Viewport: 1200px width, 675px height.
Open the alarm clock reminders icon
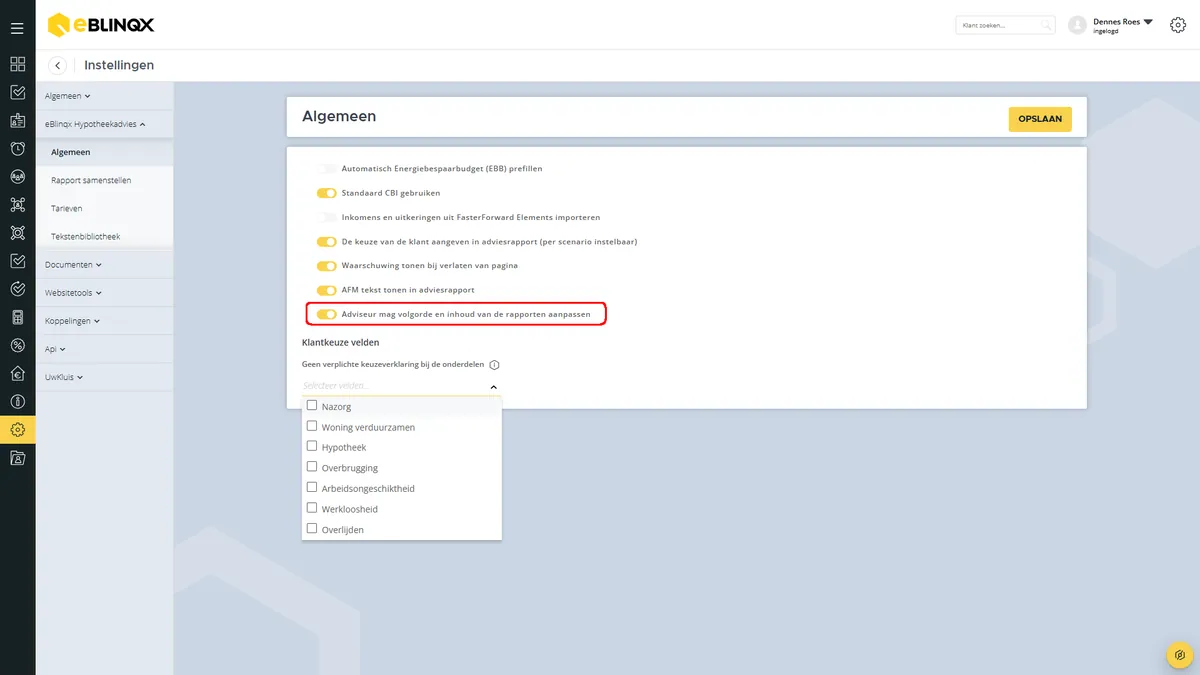pyautogui.click(x=17, y=148)
